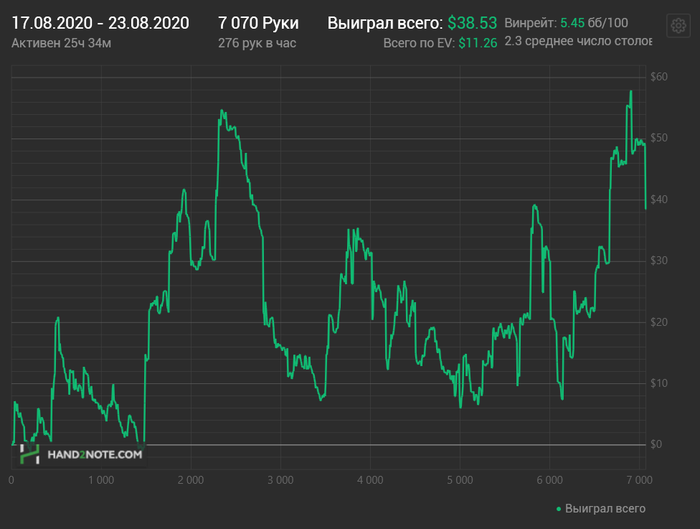This screenshot has width=700, height=529.
Task: Click the 'Всего по EV:' label
Action: click(x=419, y=43)
